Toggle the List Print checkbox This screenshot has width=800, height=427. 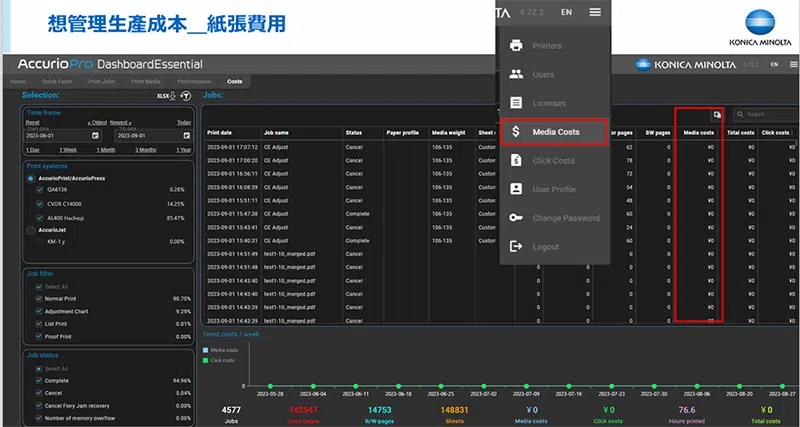[39, 324]
